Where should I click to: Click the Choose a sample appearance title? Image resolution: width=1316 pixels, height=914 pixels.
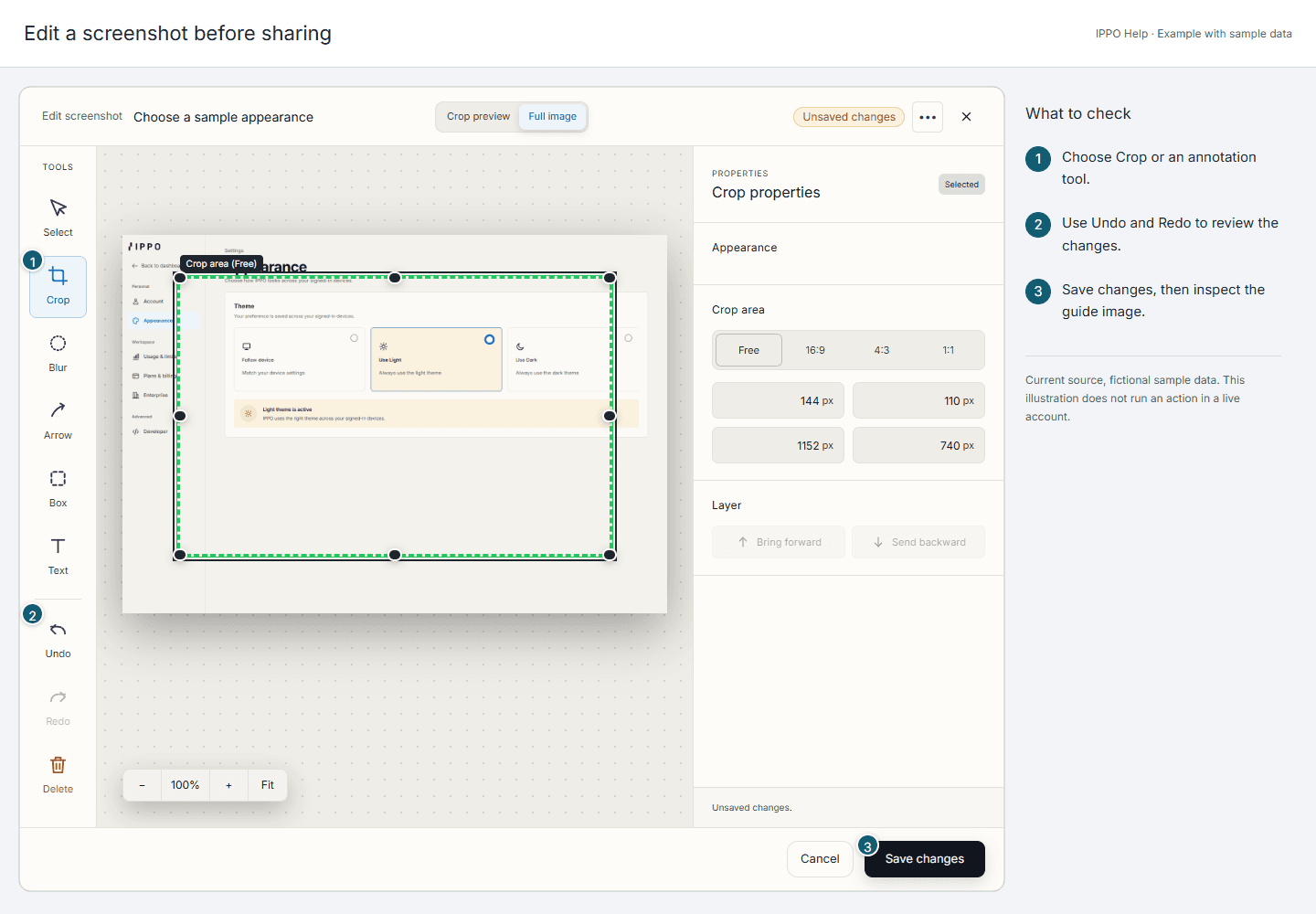click(223, 117)
